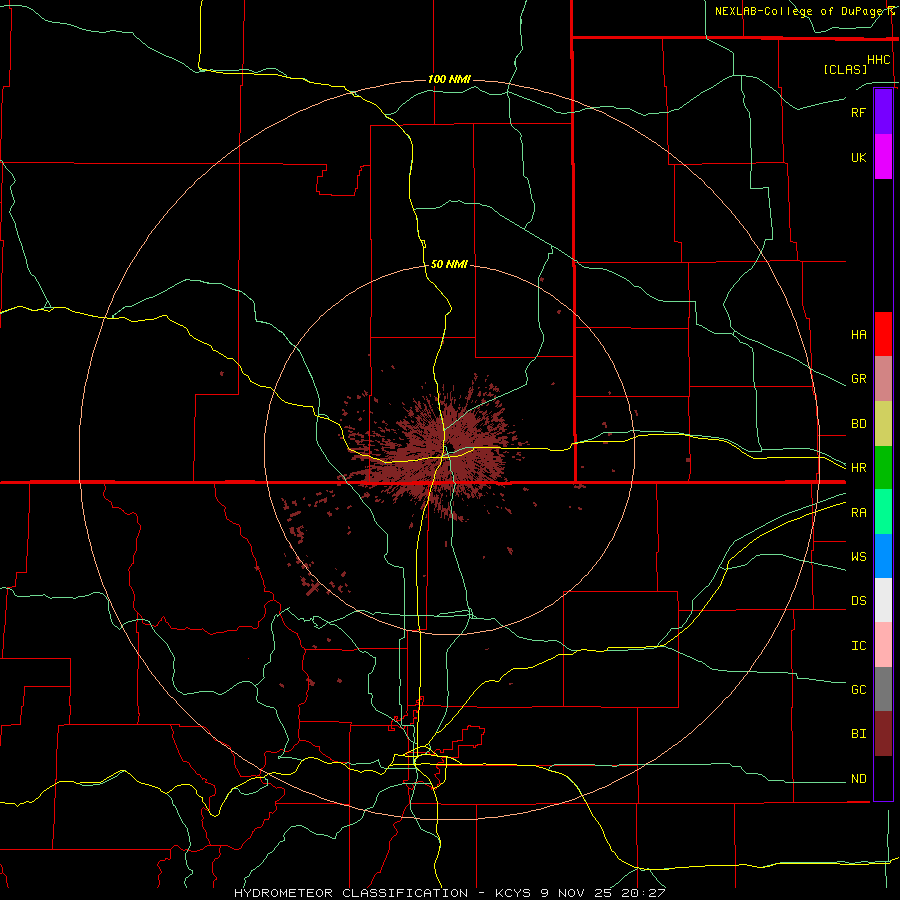Click the GC gray legend swatch

(883, 689)
